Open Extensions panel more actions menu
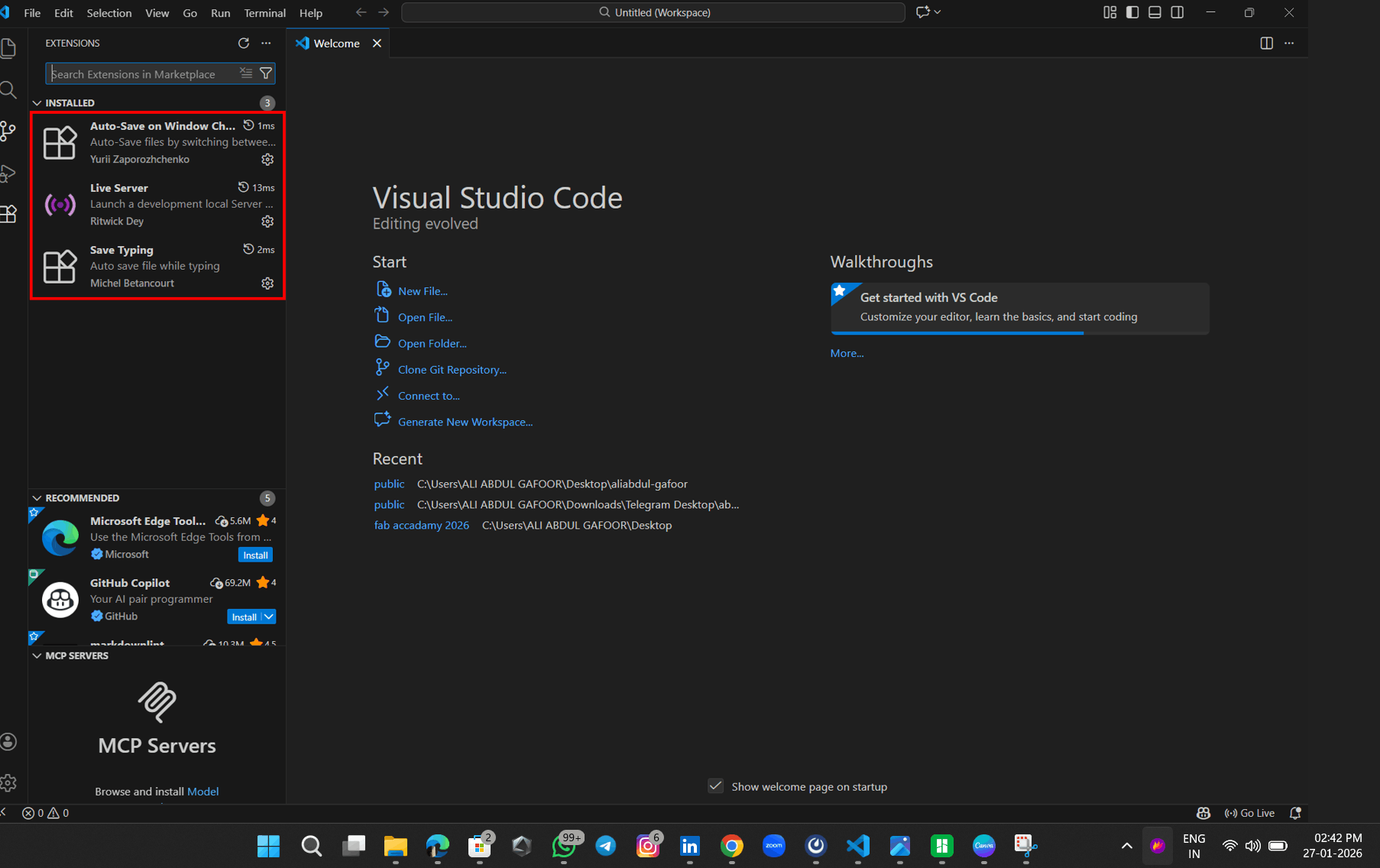1380x868 pixels. coord(266,44)
